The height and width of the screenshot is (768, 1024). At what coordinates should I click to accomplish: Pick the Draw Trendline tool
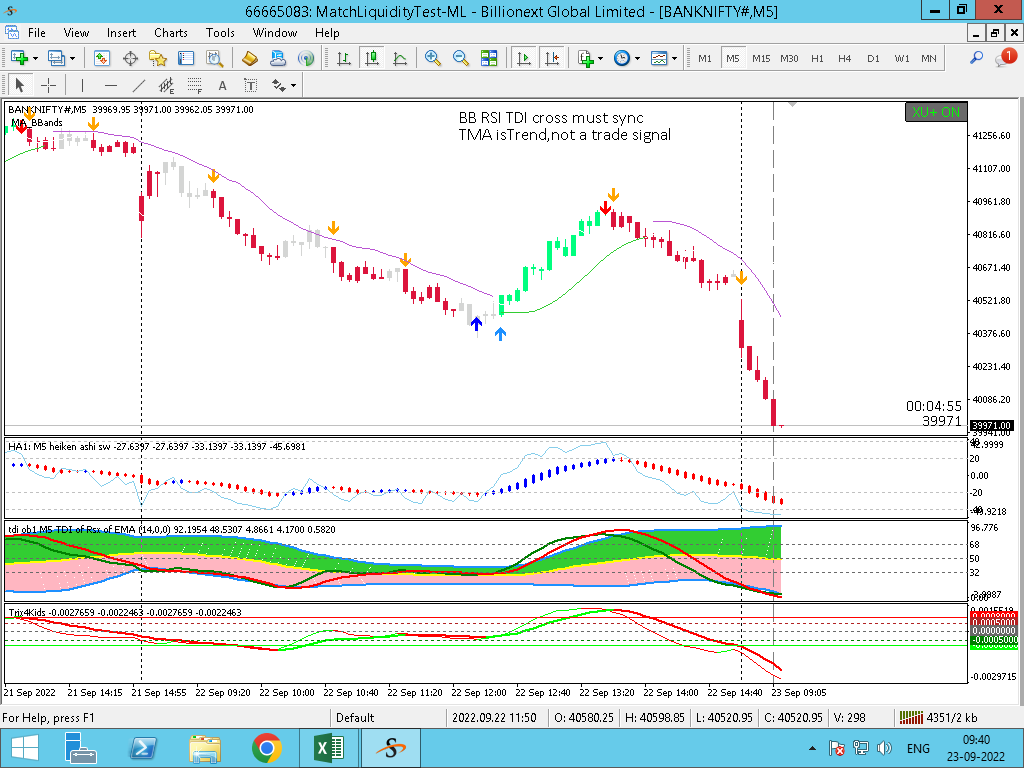coord(138,85)
